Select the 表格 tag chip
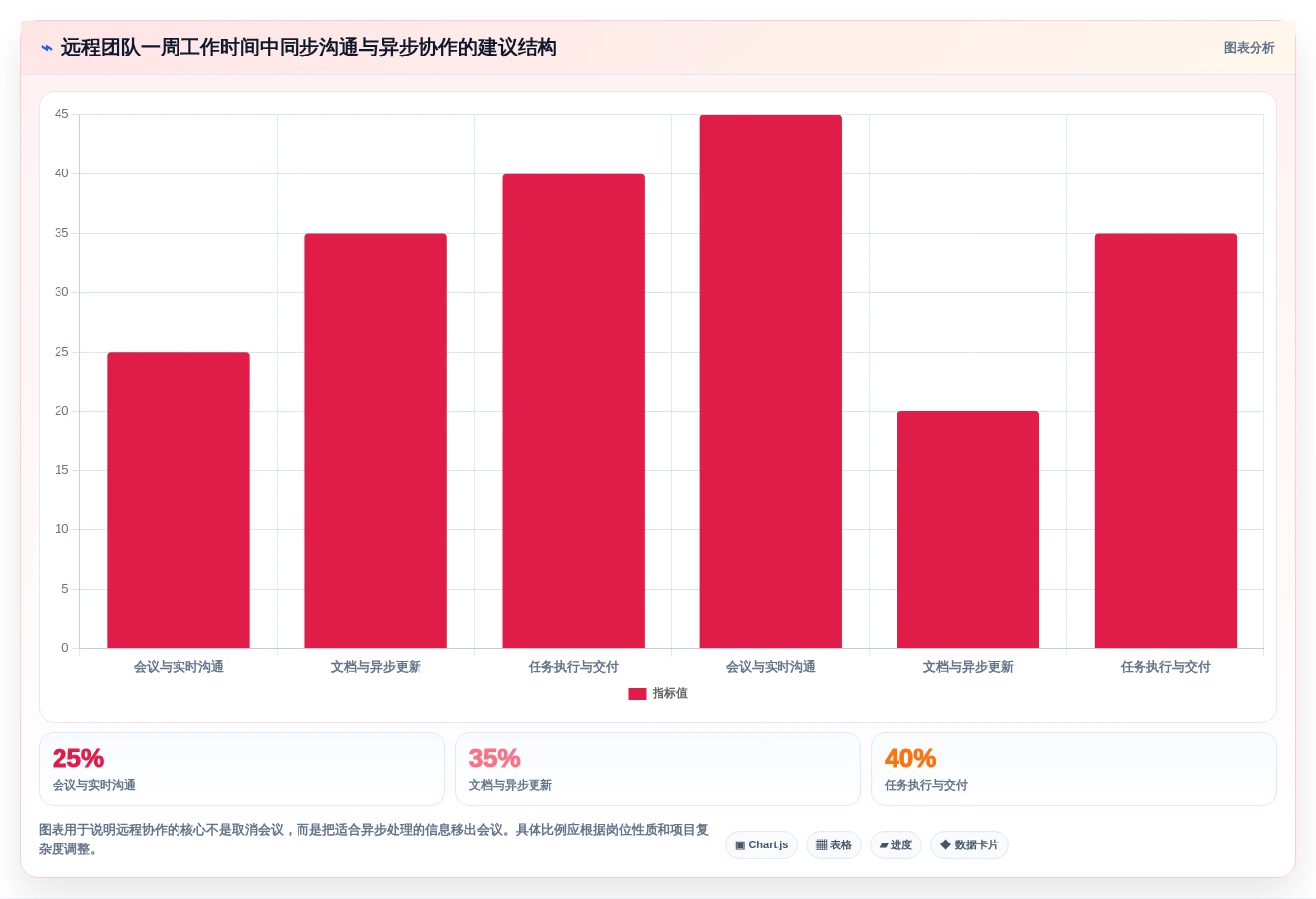The image size is (1316, 899). click(834, 844)
